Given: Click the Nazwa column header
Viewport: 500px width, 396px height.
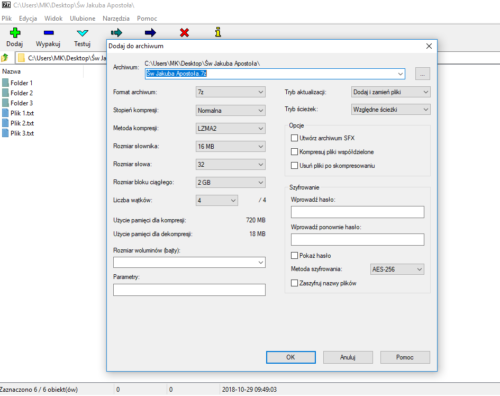Looking at the screenshot, I should (x=11, y=71).
